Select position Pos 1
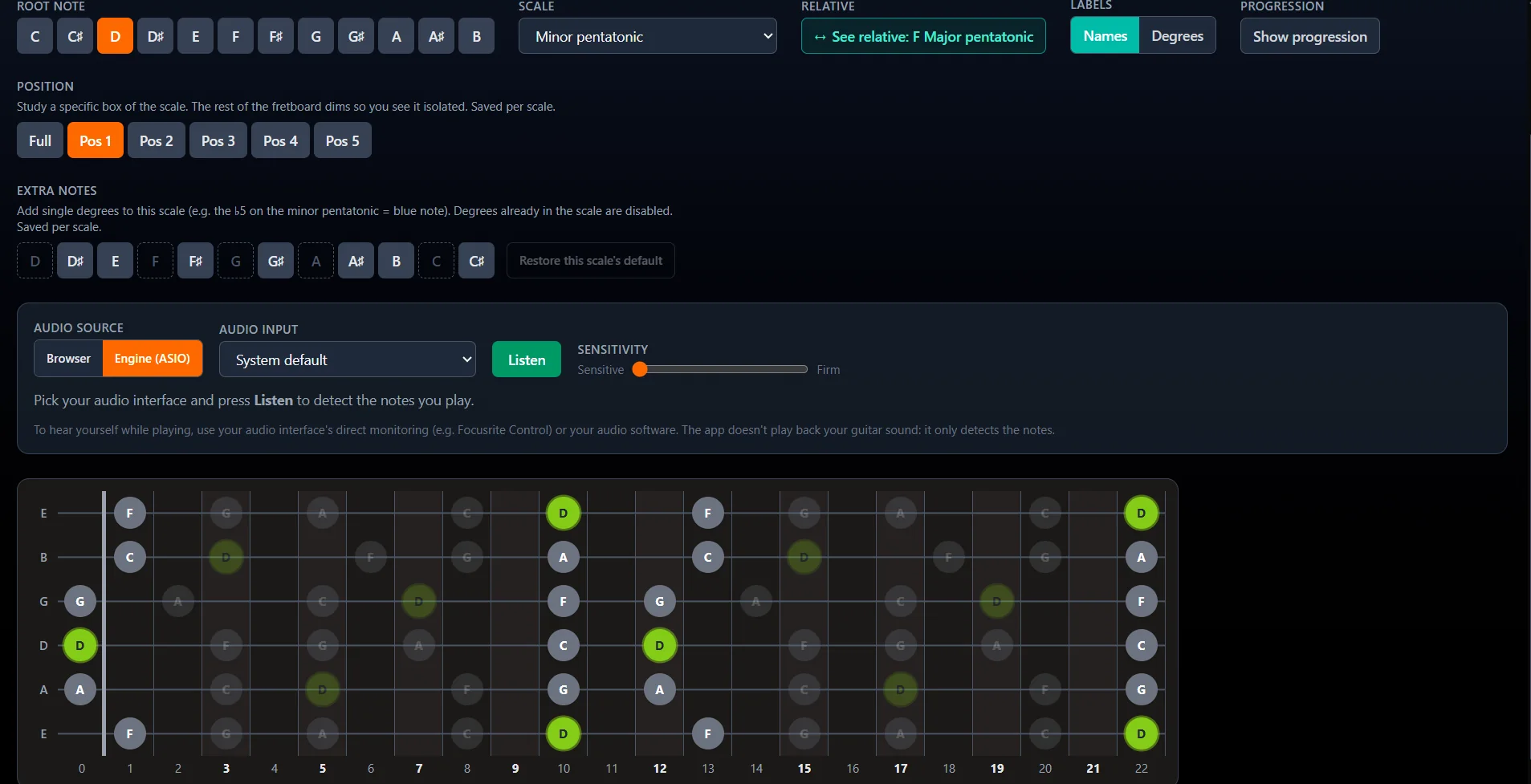 (95, 140)
